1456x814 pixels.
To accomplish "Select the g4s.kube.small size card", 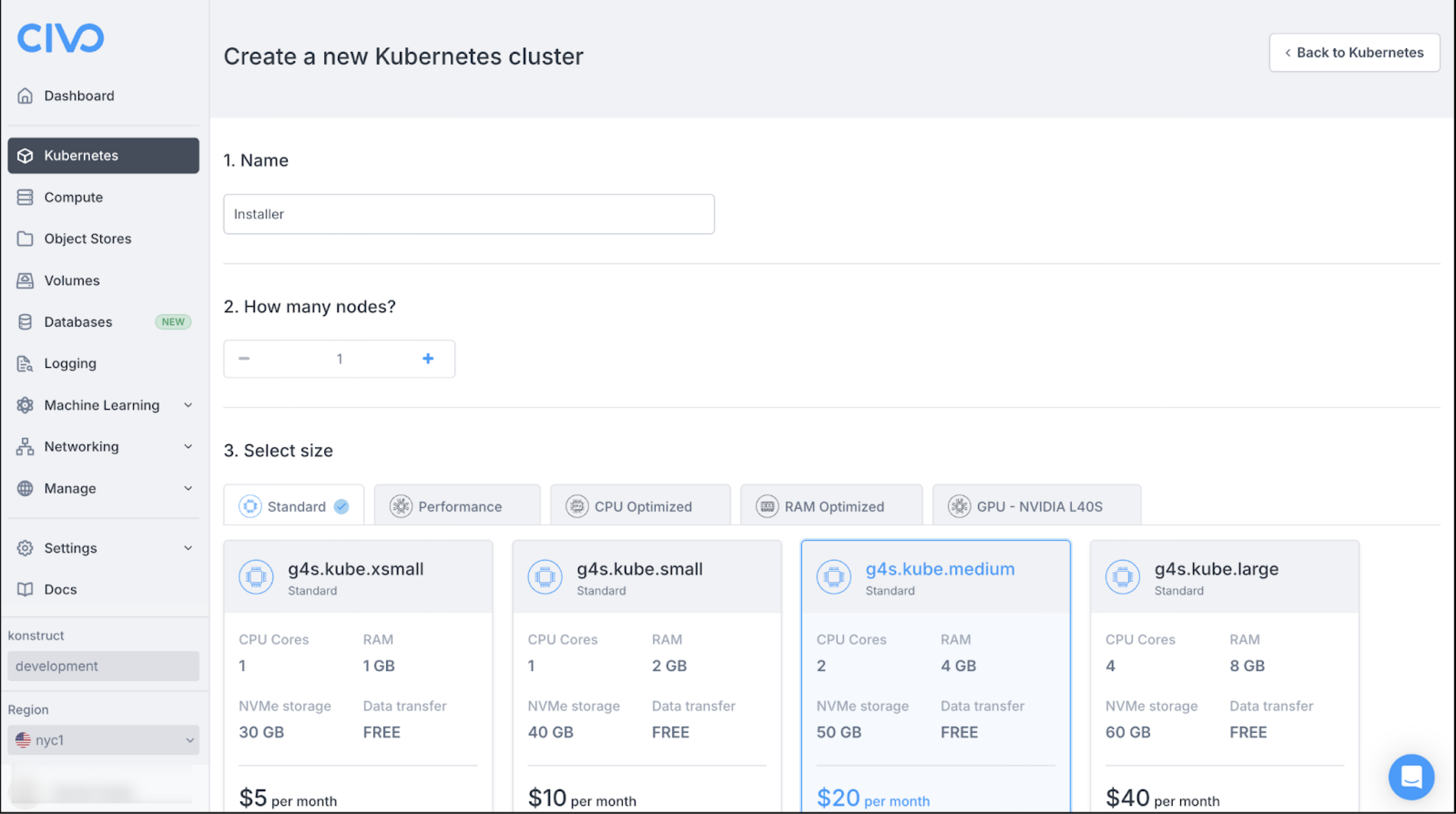I will click(647, 677).
